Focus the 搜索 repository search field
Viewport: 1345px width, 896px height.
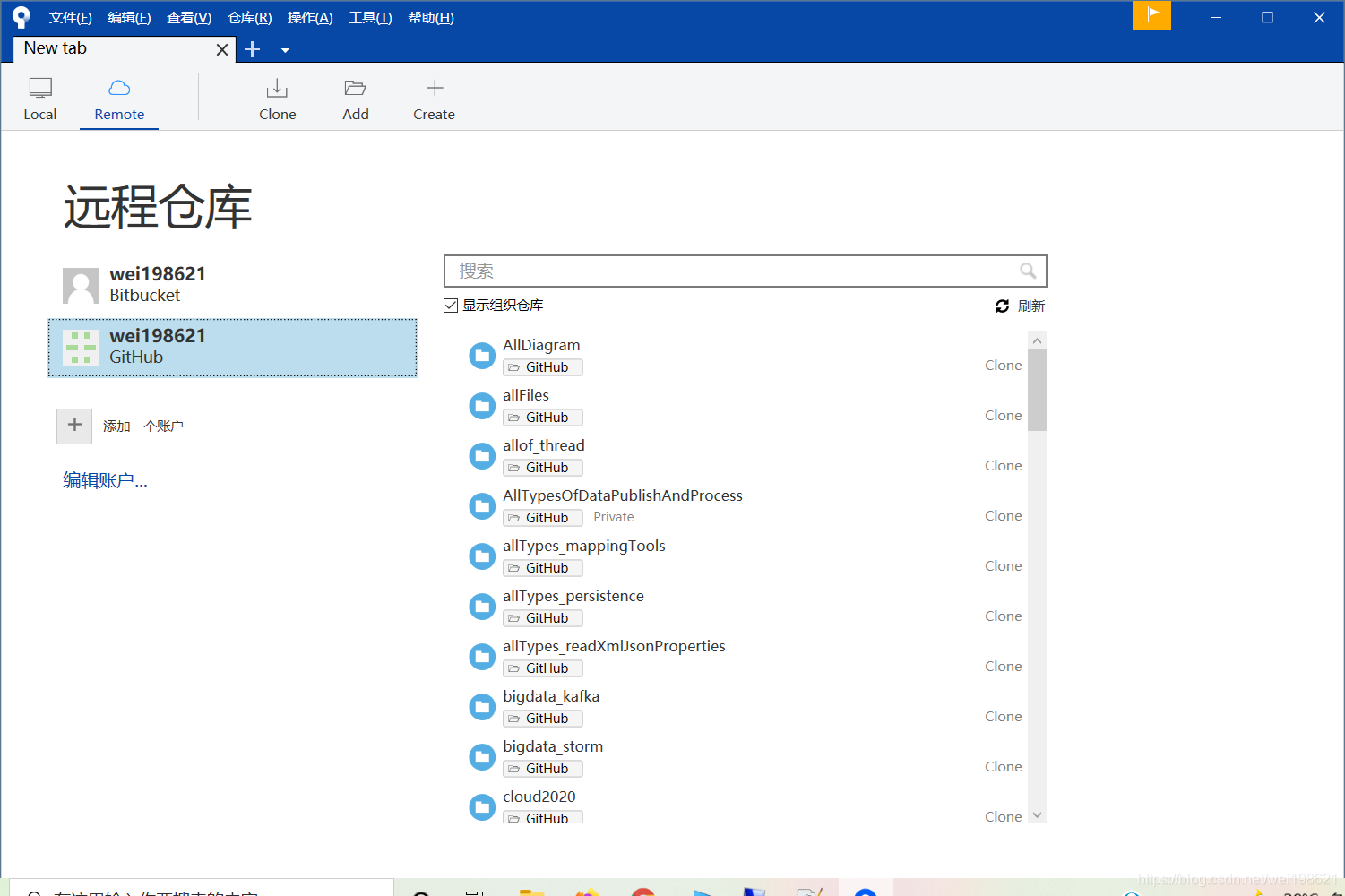(x=746, y=271)
